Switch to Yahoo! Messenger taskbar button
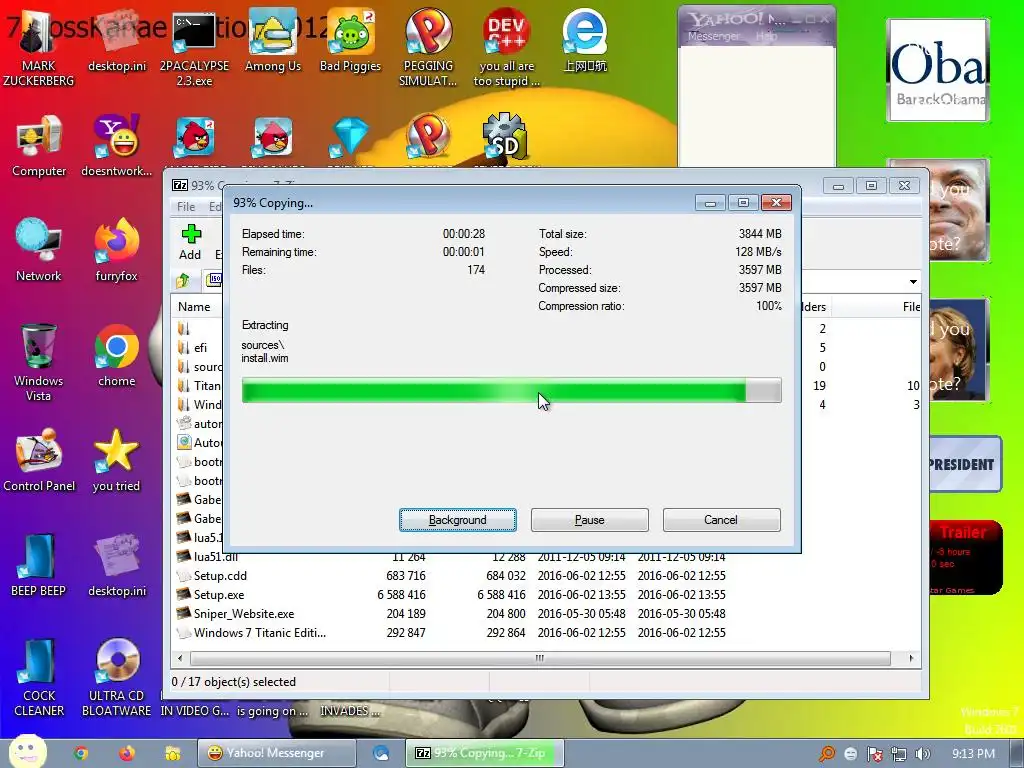The image size is (1024, 768). pyautogui.click(x=276, y=753)
